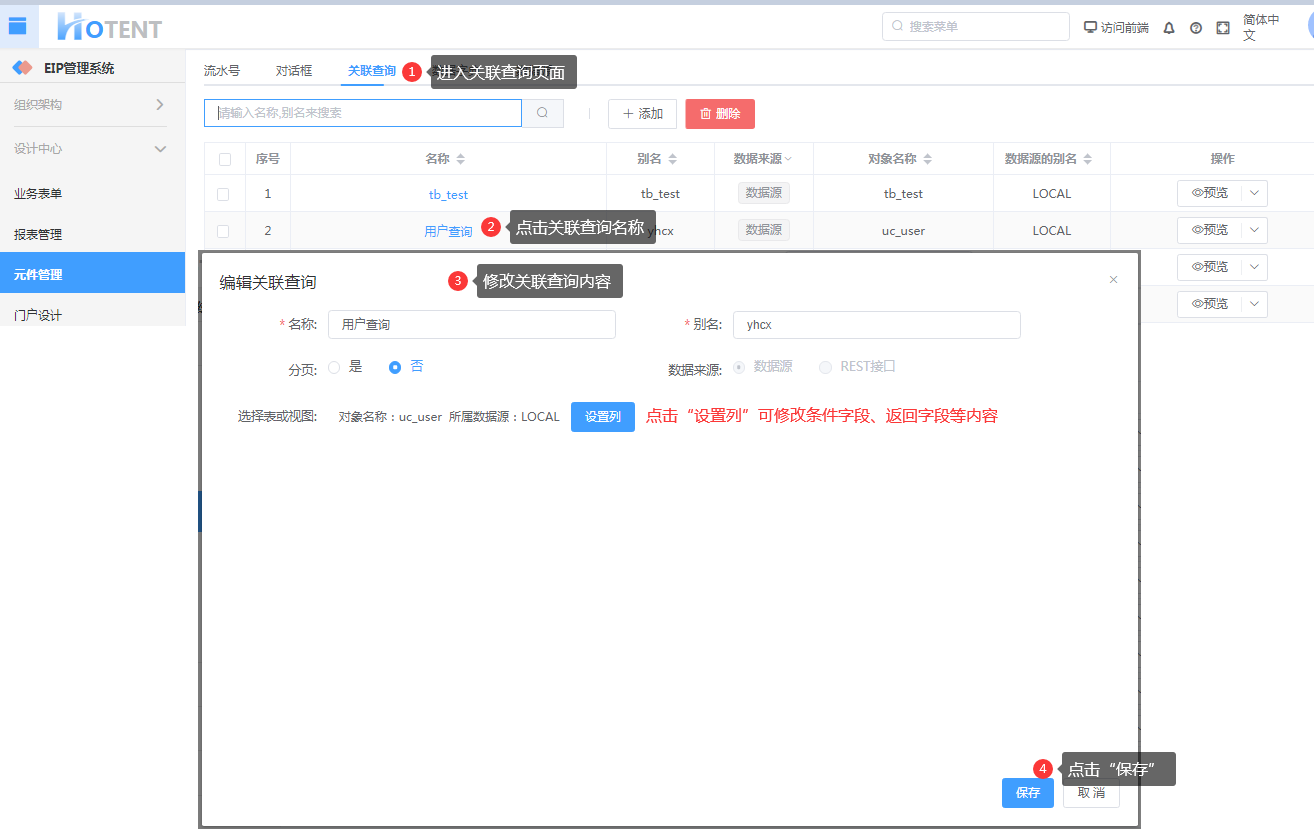This screenshot has width=1314, height=829.
Task: Open the 数据来源 column filter dropdown
Action: (x=788, y=159)
